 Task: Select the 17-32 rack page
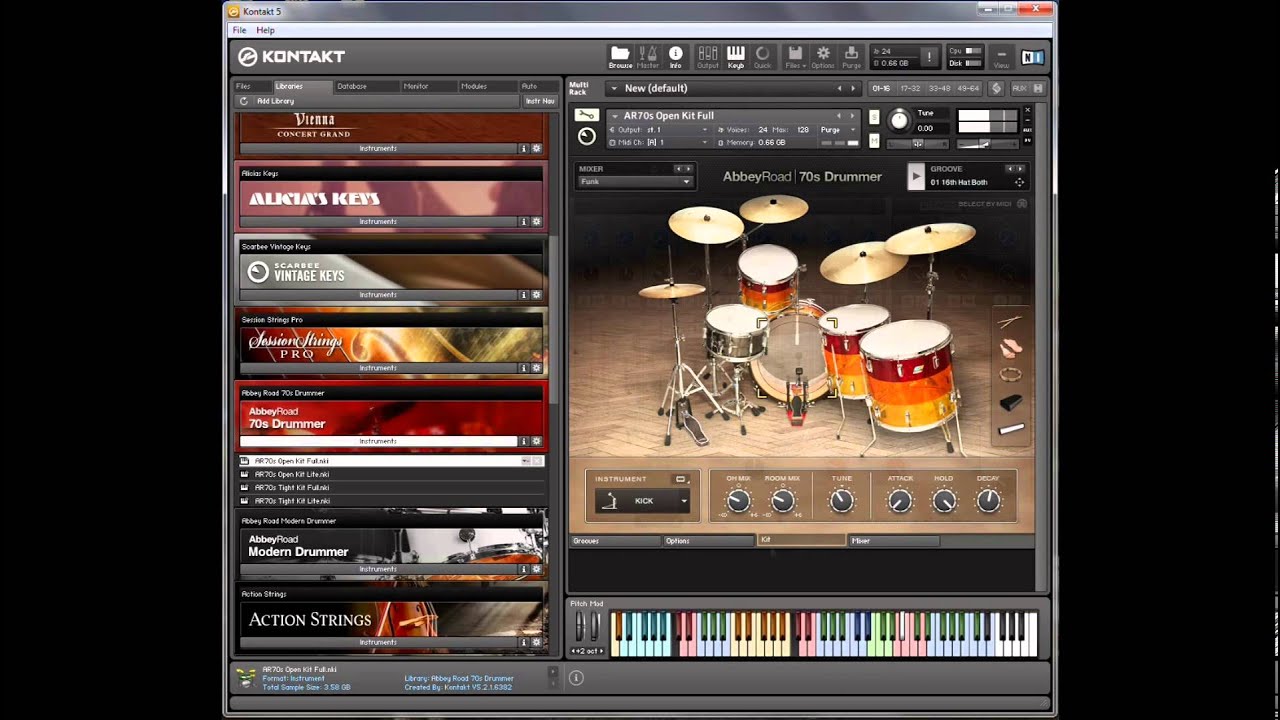pos(910,88)
